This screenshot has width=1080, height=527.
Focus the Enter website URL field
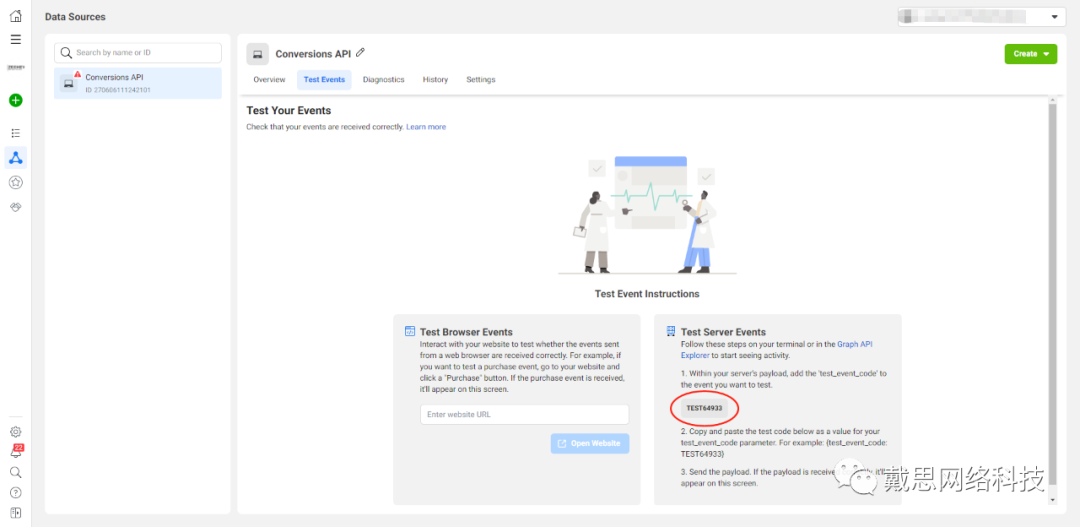pyautogui.click(x=524, y=414)
